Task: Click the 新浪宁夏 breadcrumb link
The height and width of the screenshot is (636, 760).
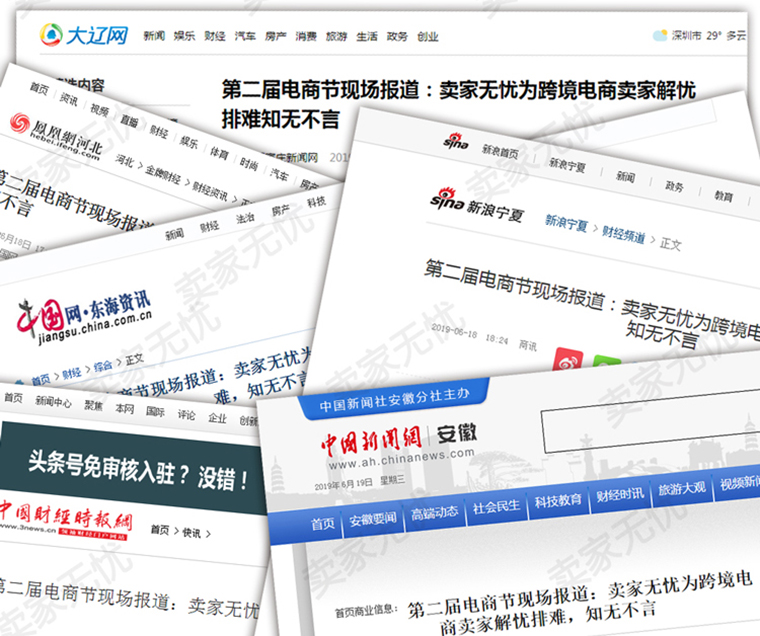Action: tap(566, 224)
